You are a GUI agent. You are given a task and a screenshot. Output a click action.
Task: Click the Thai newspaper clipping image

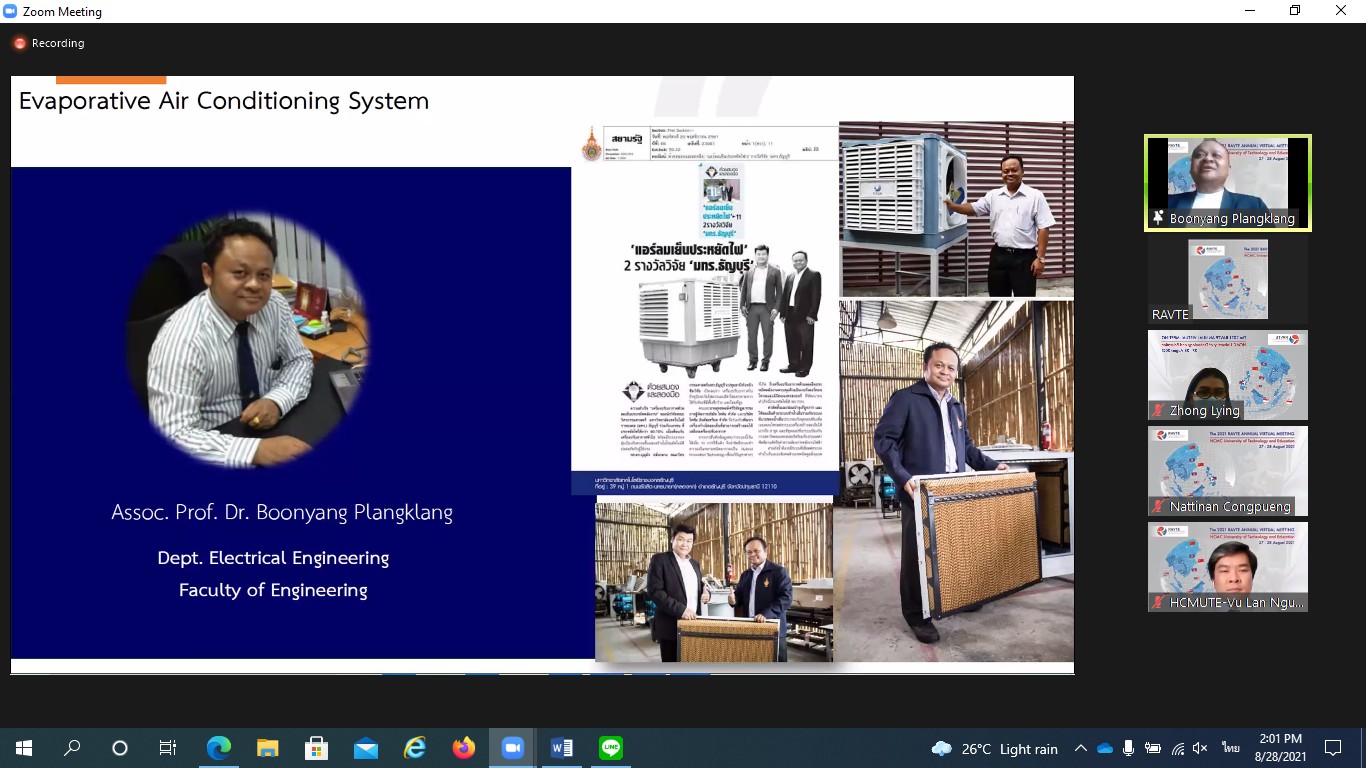704,310
